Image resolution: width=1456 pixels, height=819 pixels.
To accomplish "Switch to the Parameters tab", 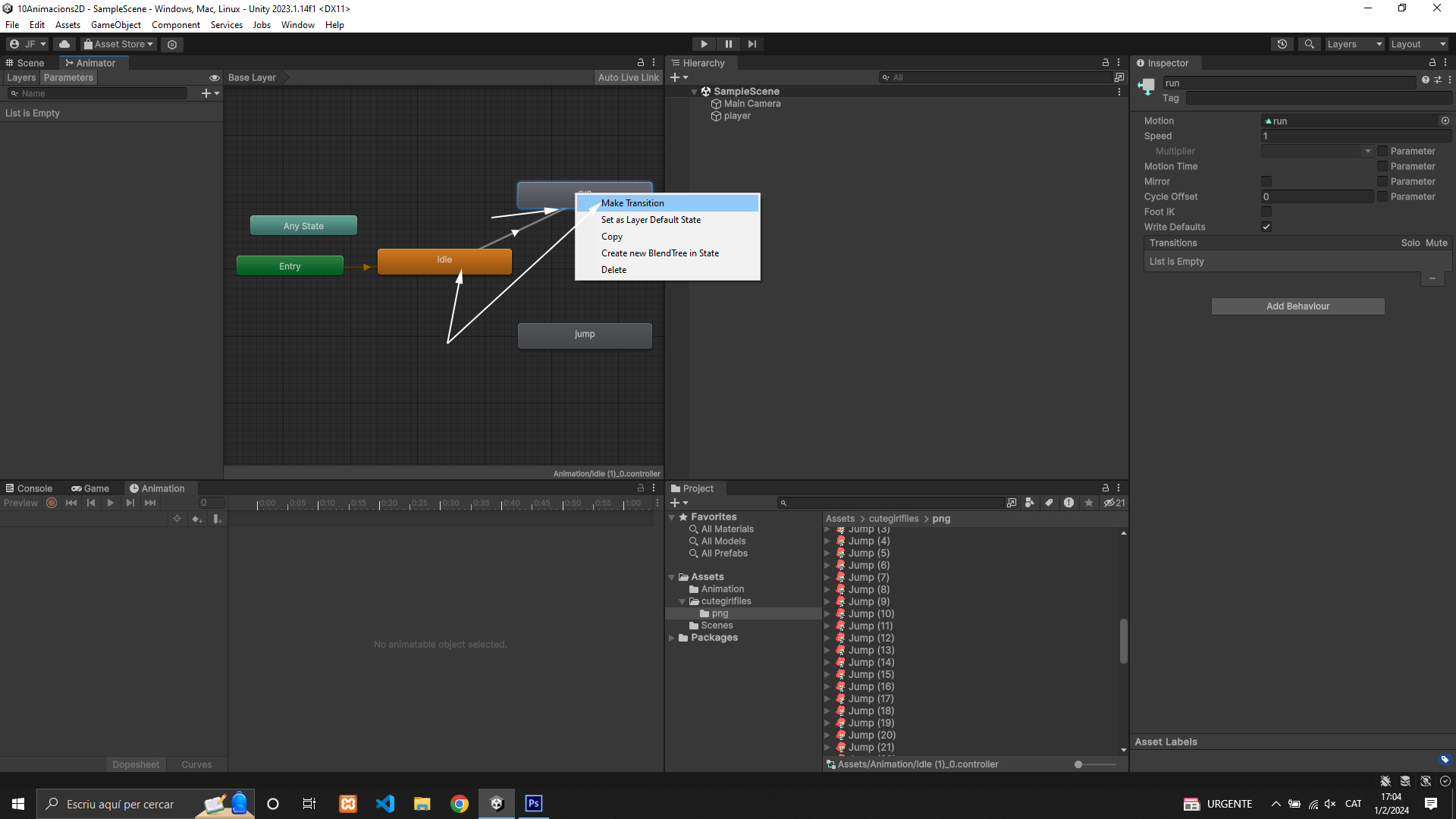I will 68,77.
